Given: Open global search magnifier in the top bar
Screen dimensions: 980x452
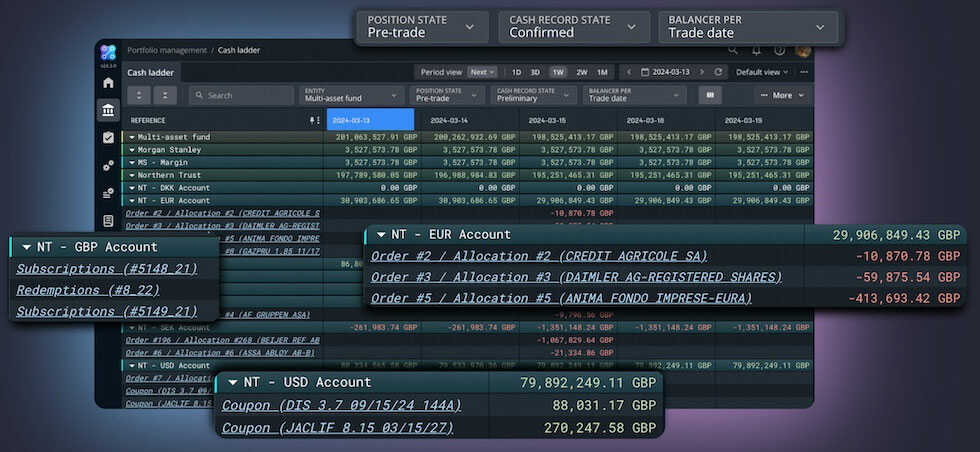Looking at the screenshot, I should [x=732, y=51].
